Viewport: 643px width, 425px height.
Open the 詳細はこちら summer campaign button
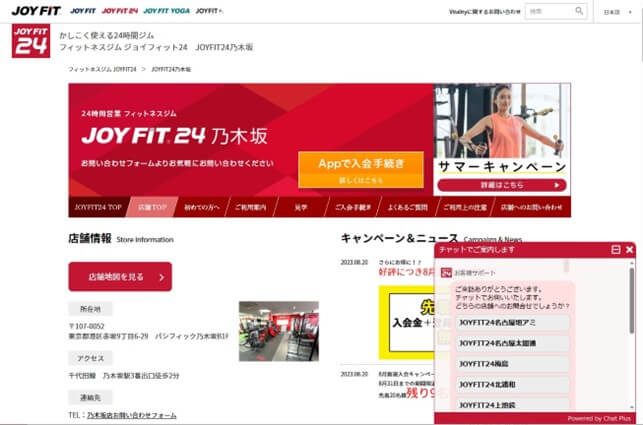502,185
